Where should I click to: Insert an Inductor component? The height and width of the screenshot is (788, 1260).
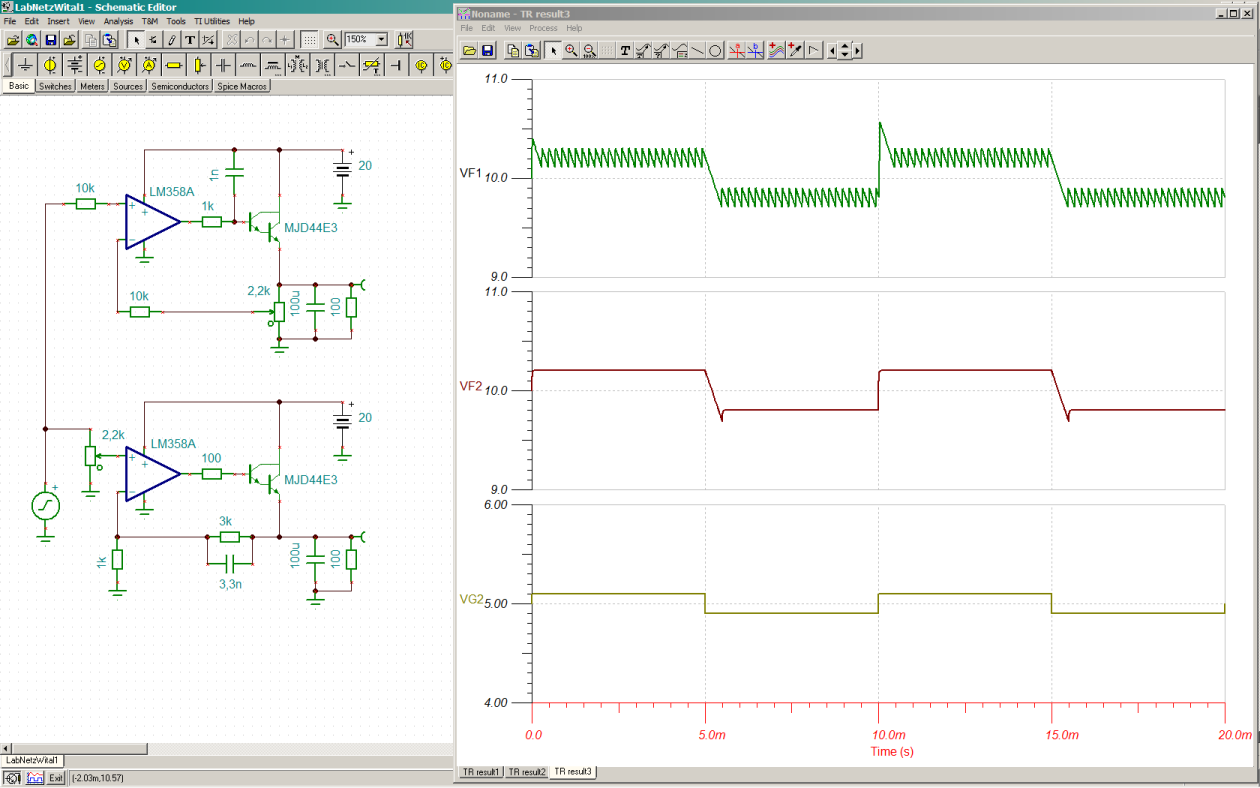248,65
